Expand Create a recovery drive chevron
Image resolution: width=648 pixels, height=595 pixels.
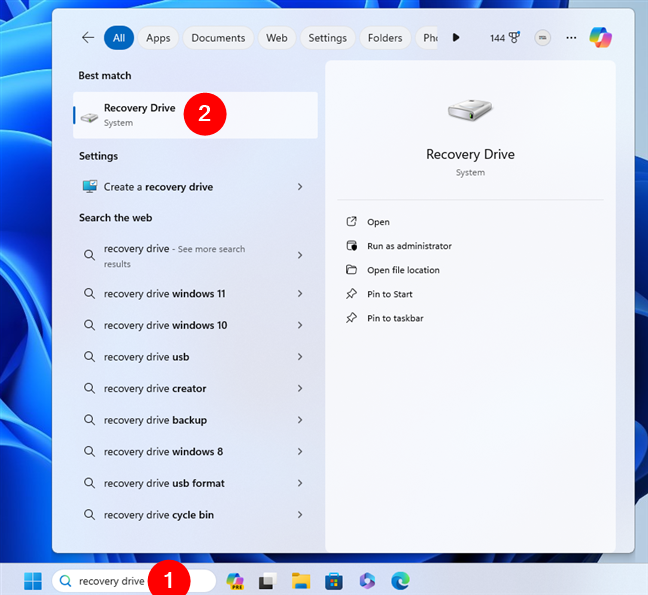pos(300,187)
